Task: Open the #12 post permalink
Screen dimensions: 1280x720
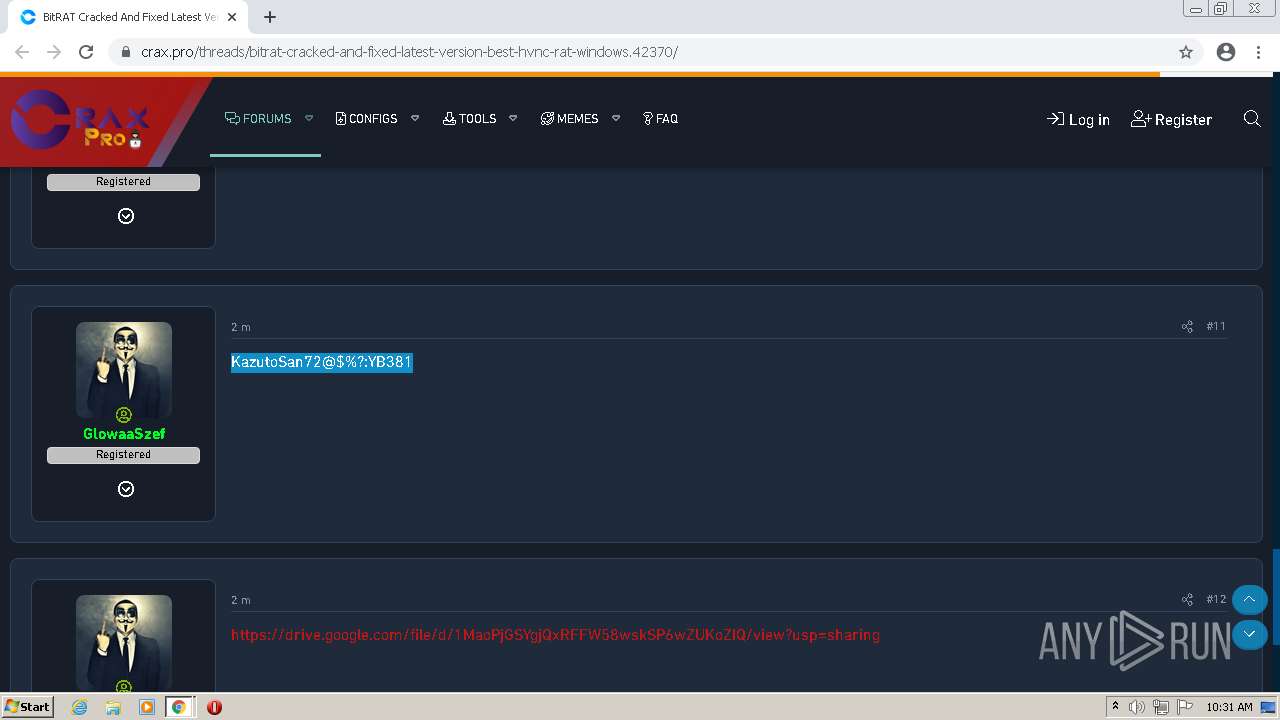Action: (x=1216, y=599)
